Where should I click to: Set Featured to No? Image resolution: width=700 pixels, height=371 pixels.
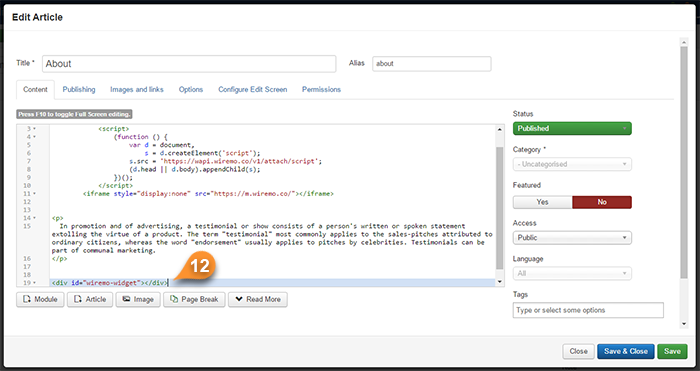[602, 202]
